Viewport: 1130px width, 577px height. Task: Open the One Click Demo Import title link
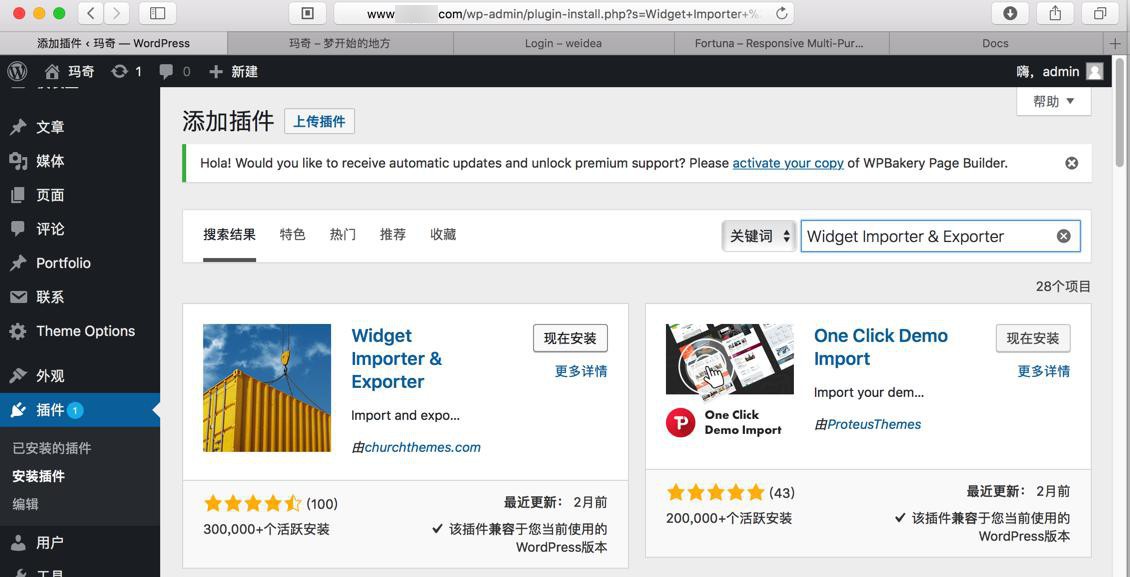click(881, 347)
